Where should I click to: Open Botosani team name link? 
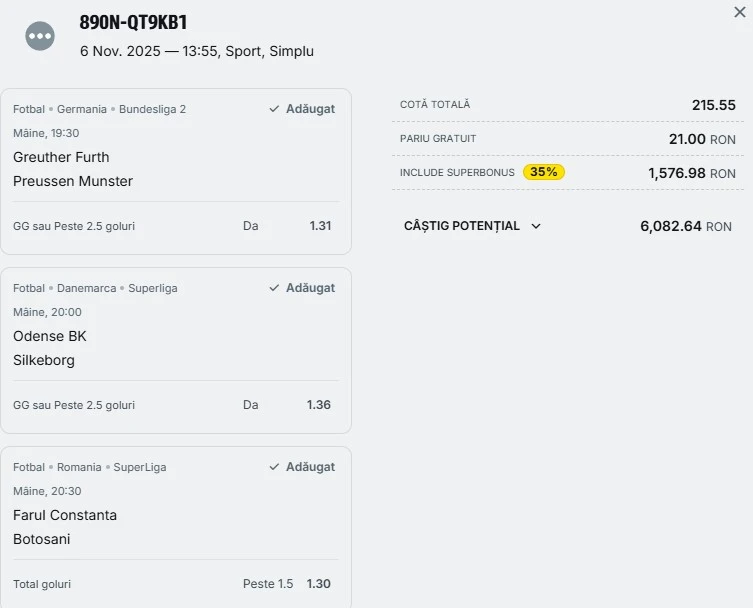tap(42, 539)
